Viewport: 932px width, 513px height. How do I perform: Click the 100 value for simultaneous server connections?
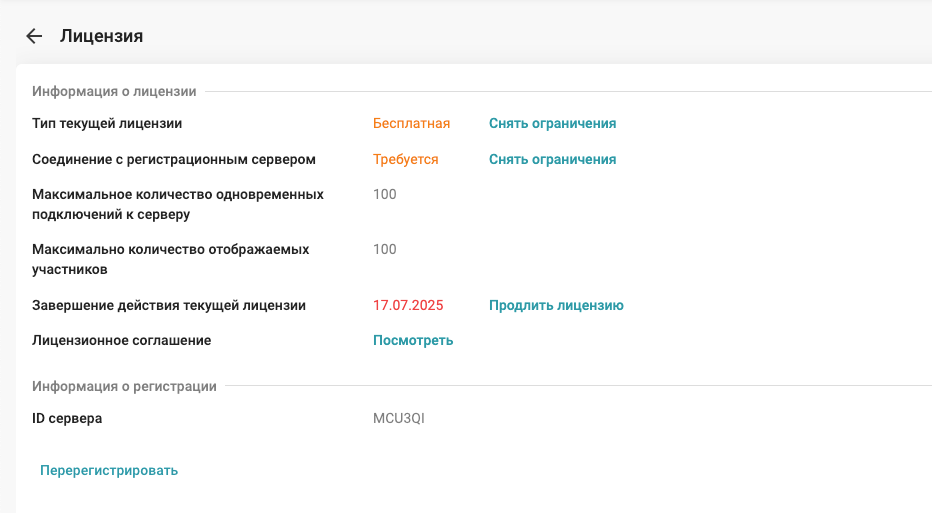coord(384,195)
